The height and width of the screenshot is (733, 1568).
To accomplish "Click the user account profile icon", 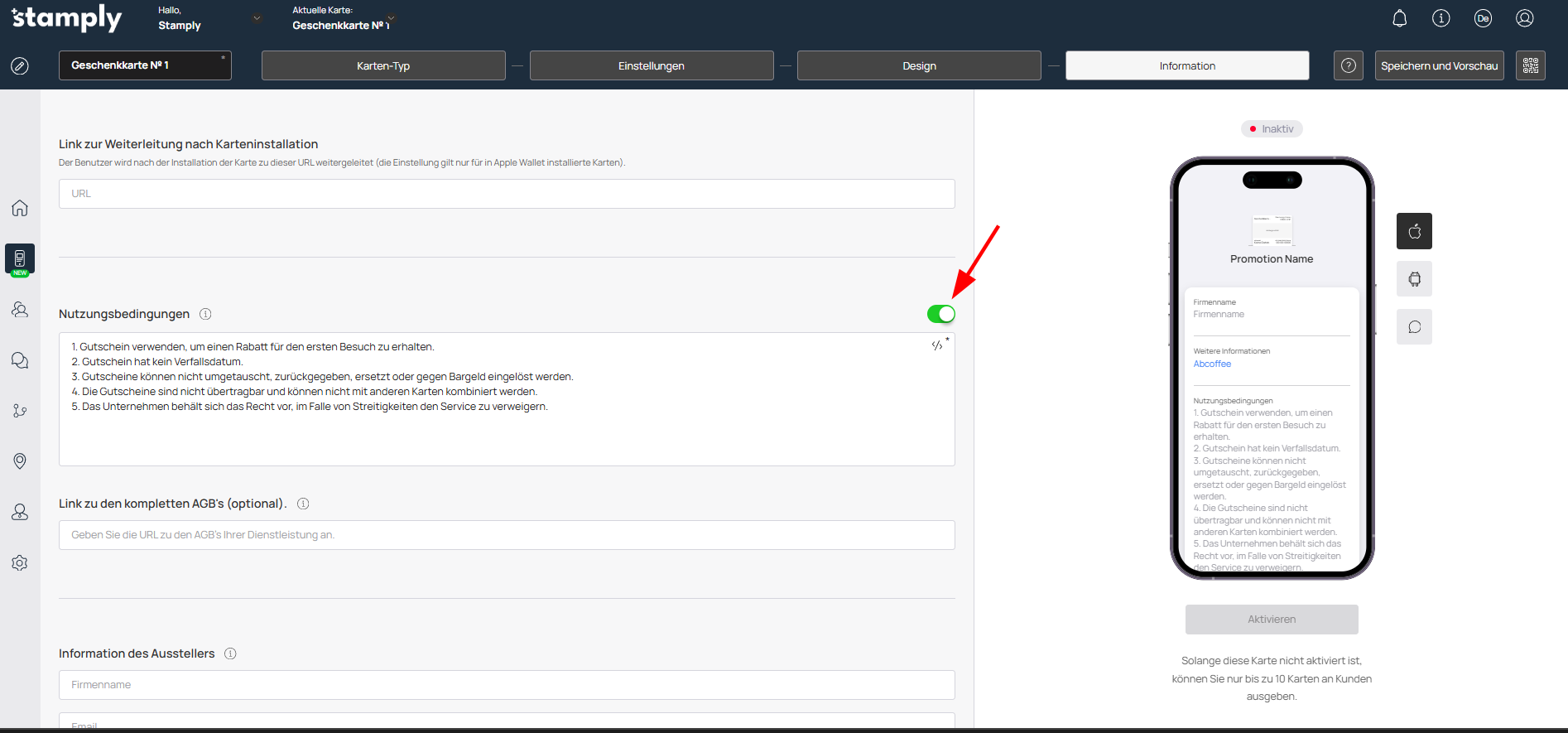I will [x=1524, y=18].
